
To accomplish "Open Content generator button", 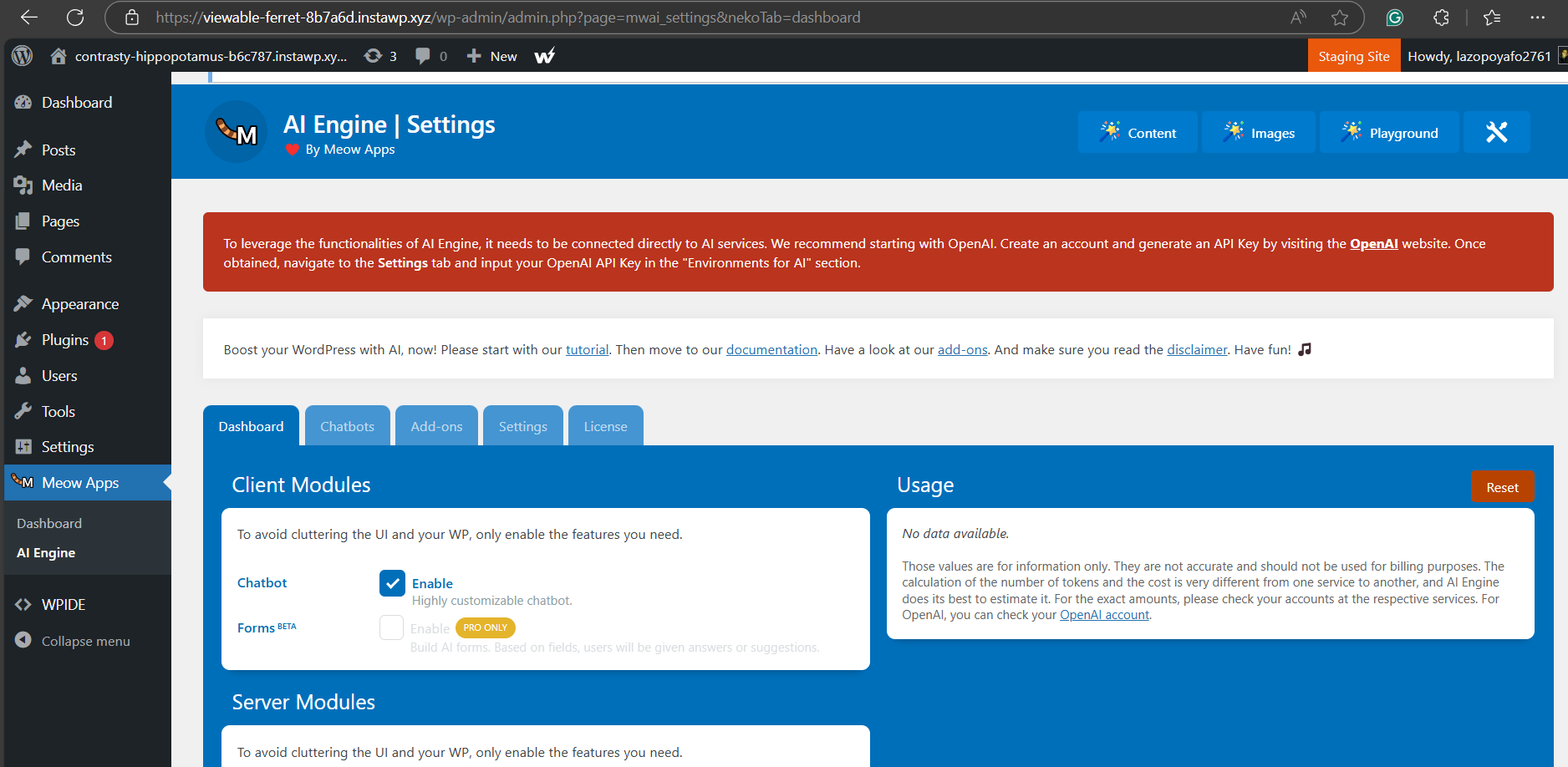I will pyautogui.click(x=1138, y=132).
